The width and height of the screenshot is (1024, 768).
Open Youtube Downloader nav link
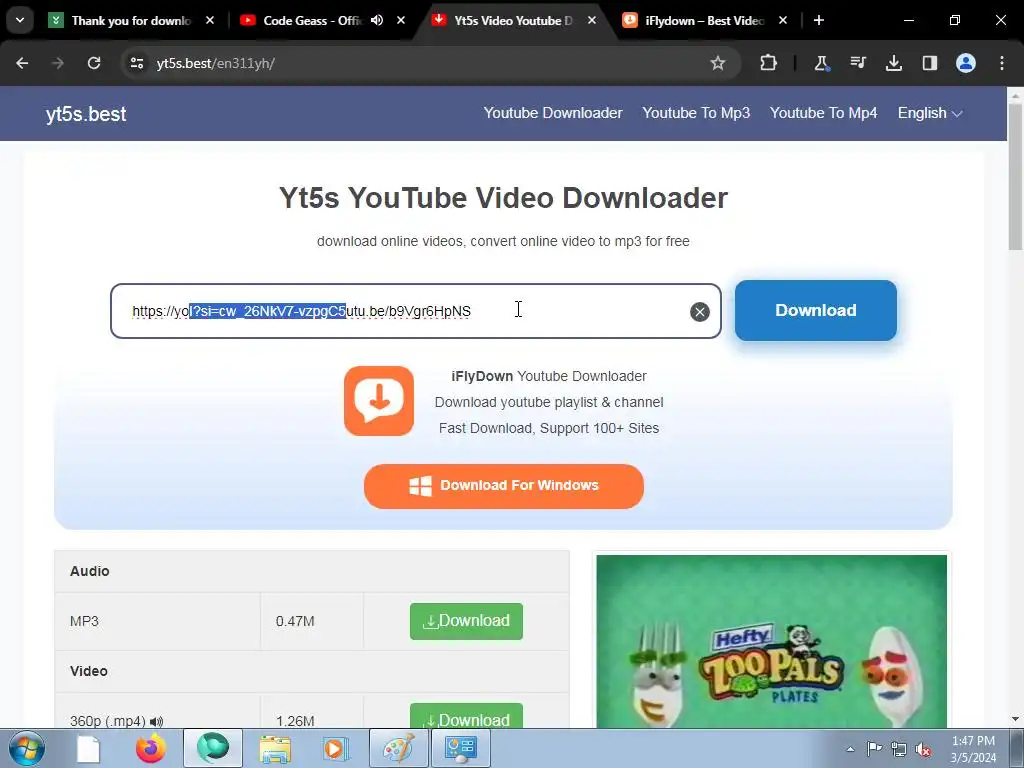[x=553, y=113]
